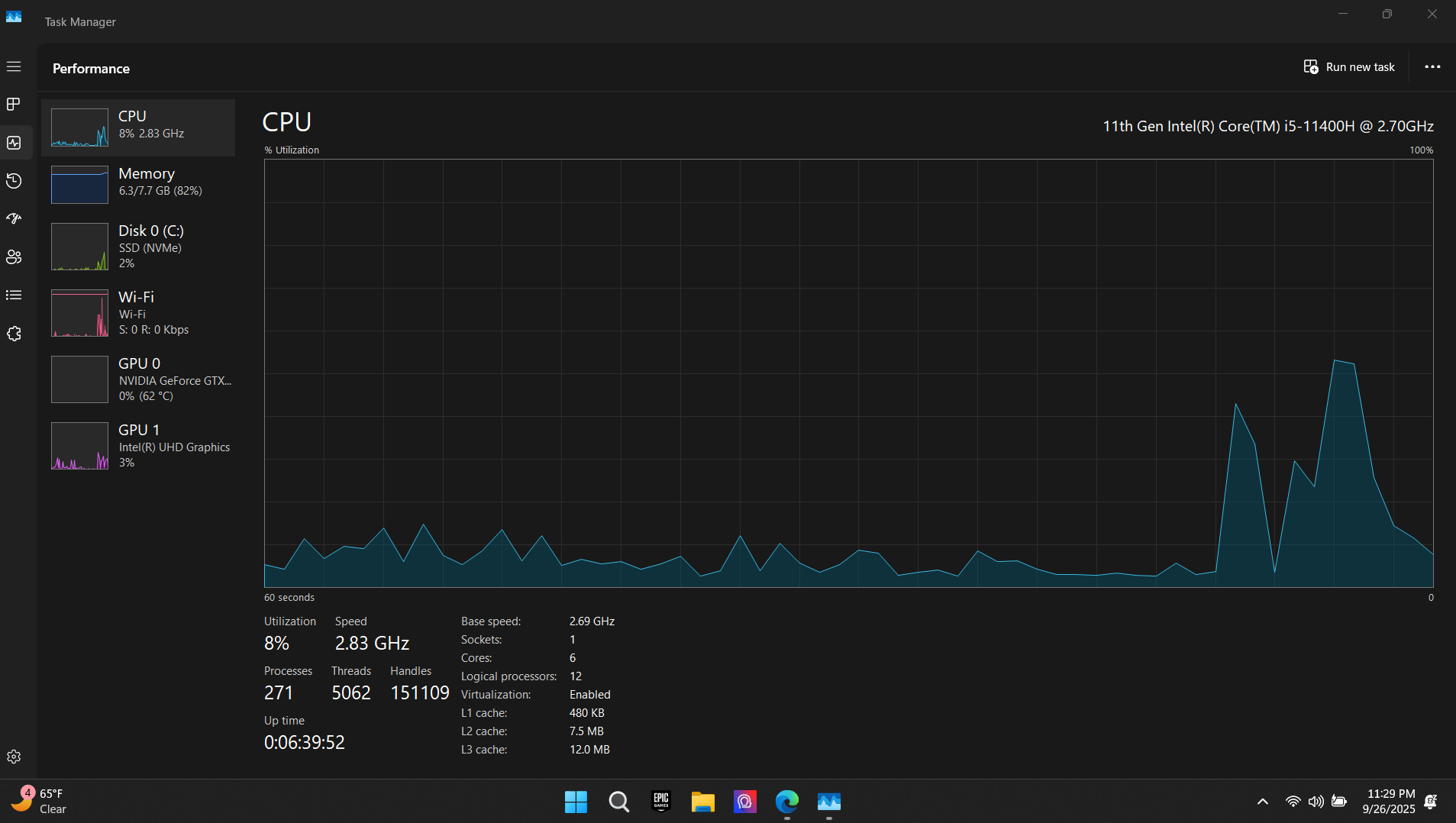Click the Handles count 151109

point(420,693)
